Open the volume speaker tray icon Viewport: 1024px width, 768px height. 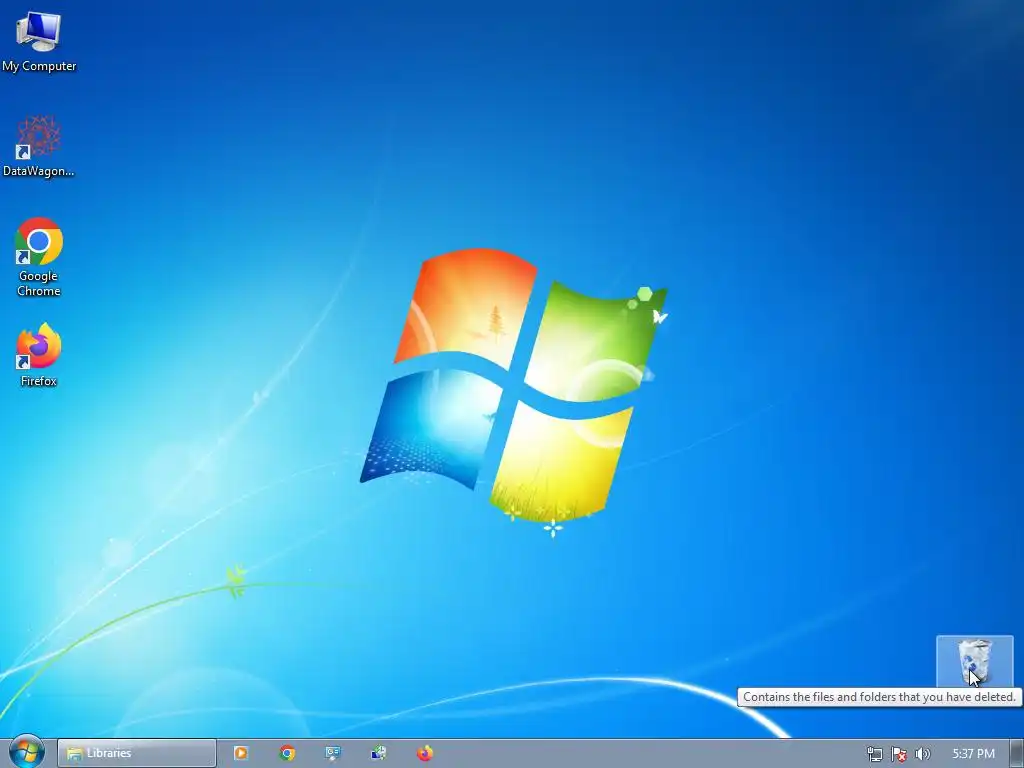pyautogui.click(x=923, y=754)
